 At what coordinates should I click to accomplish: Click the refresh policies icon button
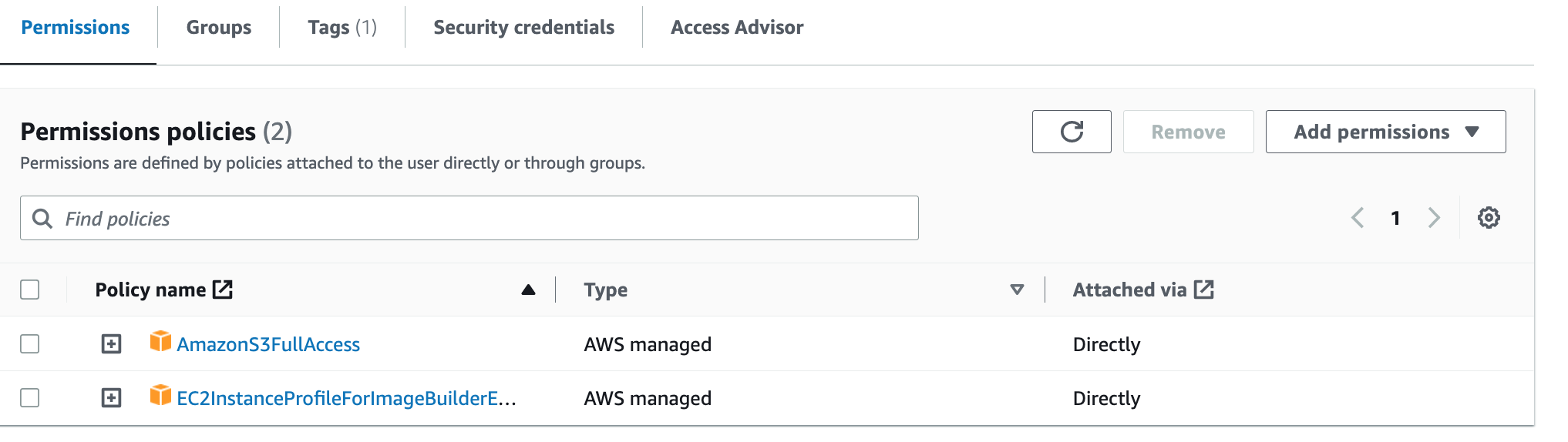[1071, 132]
